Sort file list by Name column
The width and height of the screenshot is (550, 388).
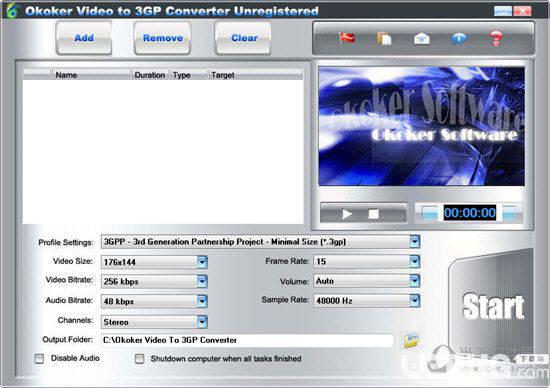91,75
